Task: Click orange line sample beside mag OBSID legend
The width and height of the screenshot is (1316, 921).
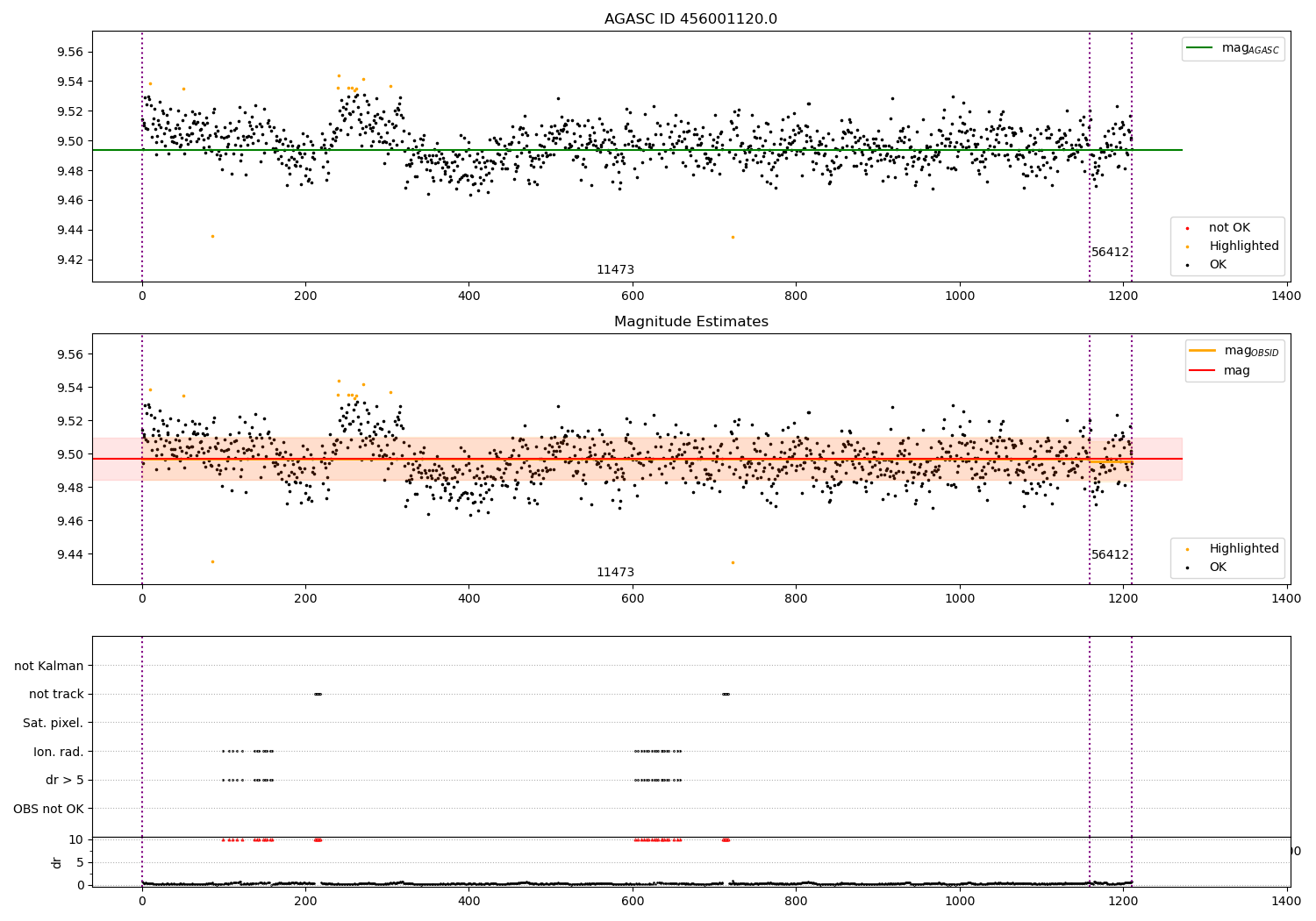Action: coord(1202,351)
